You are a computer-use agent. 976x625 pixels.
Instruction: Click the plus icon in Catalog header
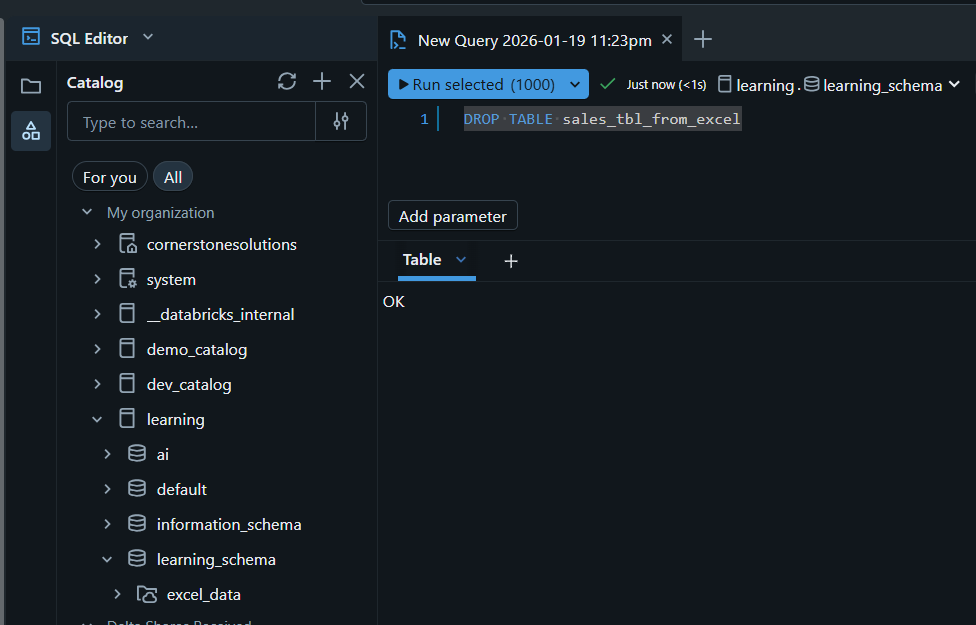tap(321, 82)
